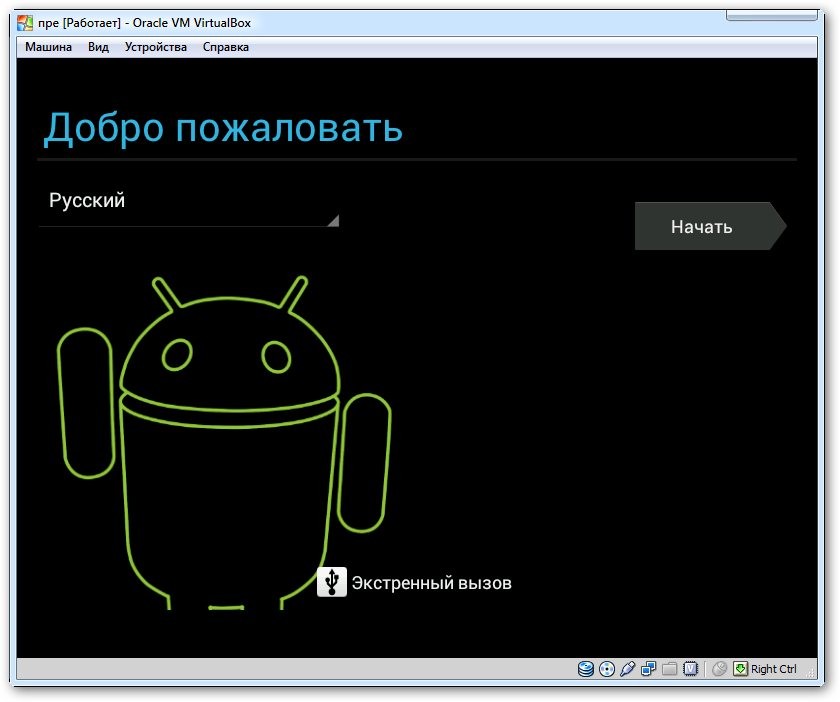
Task: Click the virtualization chip status icon
Action: tap(691, 669)
